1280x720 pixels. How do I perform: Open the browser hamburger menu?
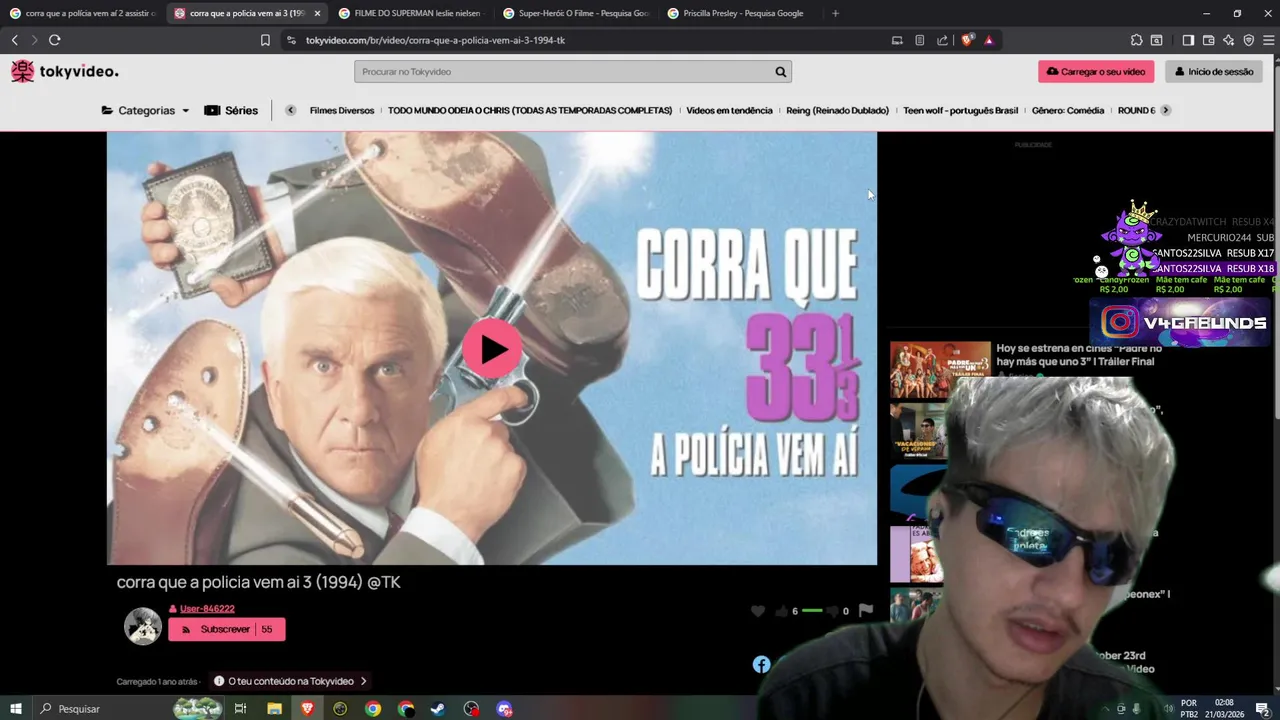pyautogui.click(x=1269, y=40)
